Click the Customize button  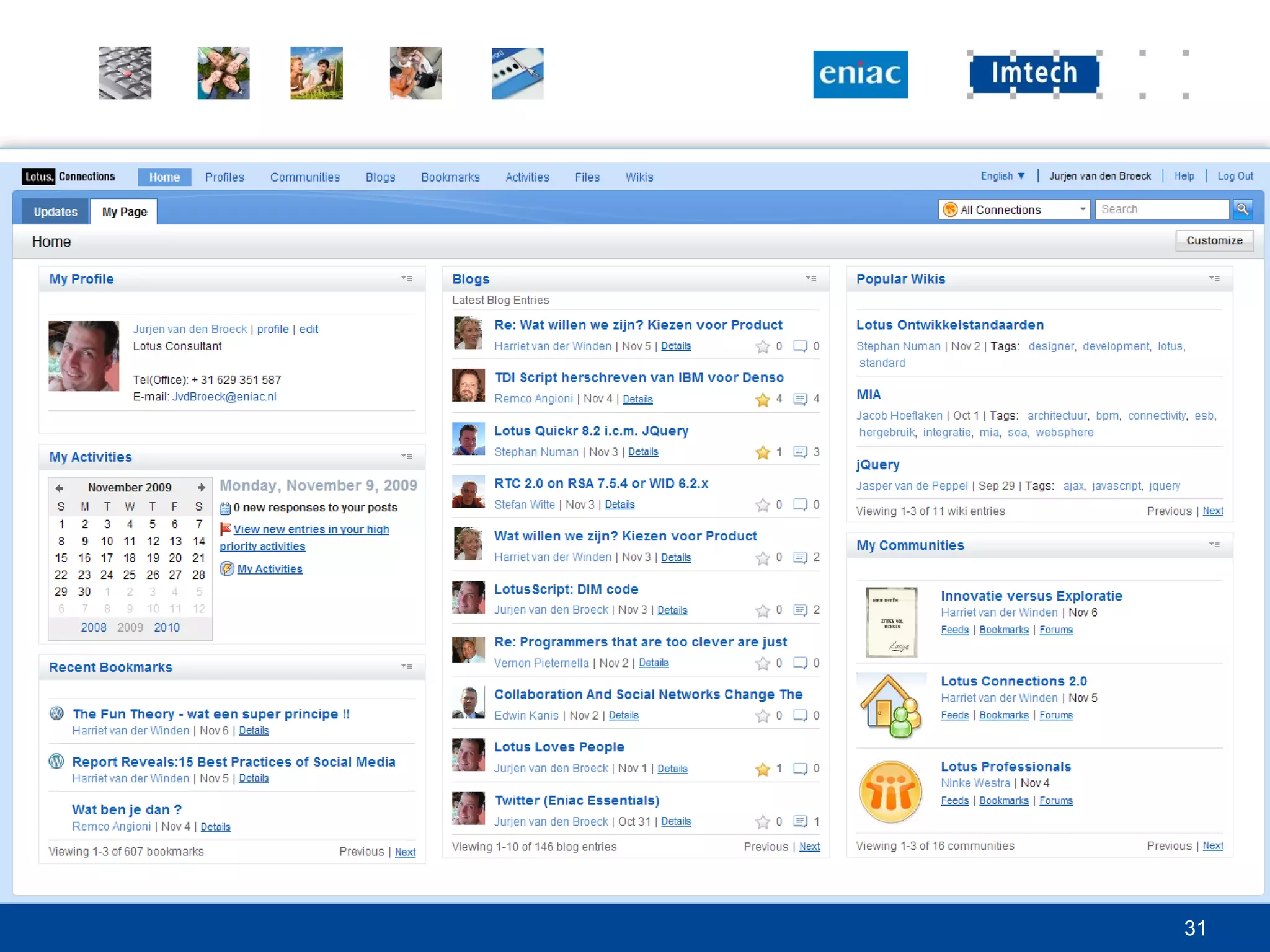click(1214, 240)
